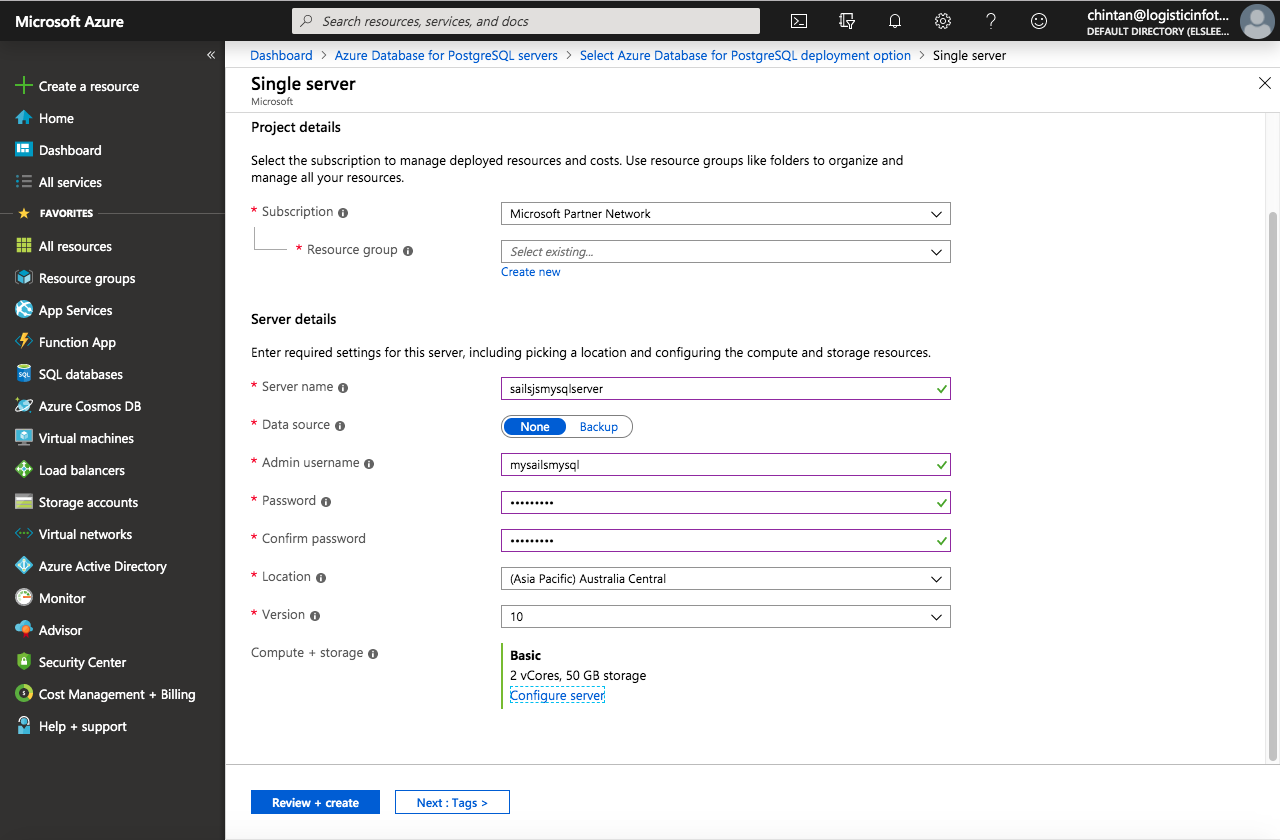Navigate to Dashboard via breadcrumb
Image resolution: width=1280 pixels, height=840 pixels.
(x=281, y=55)
